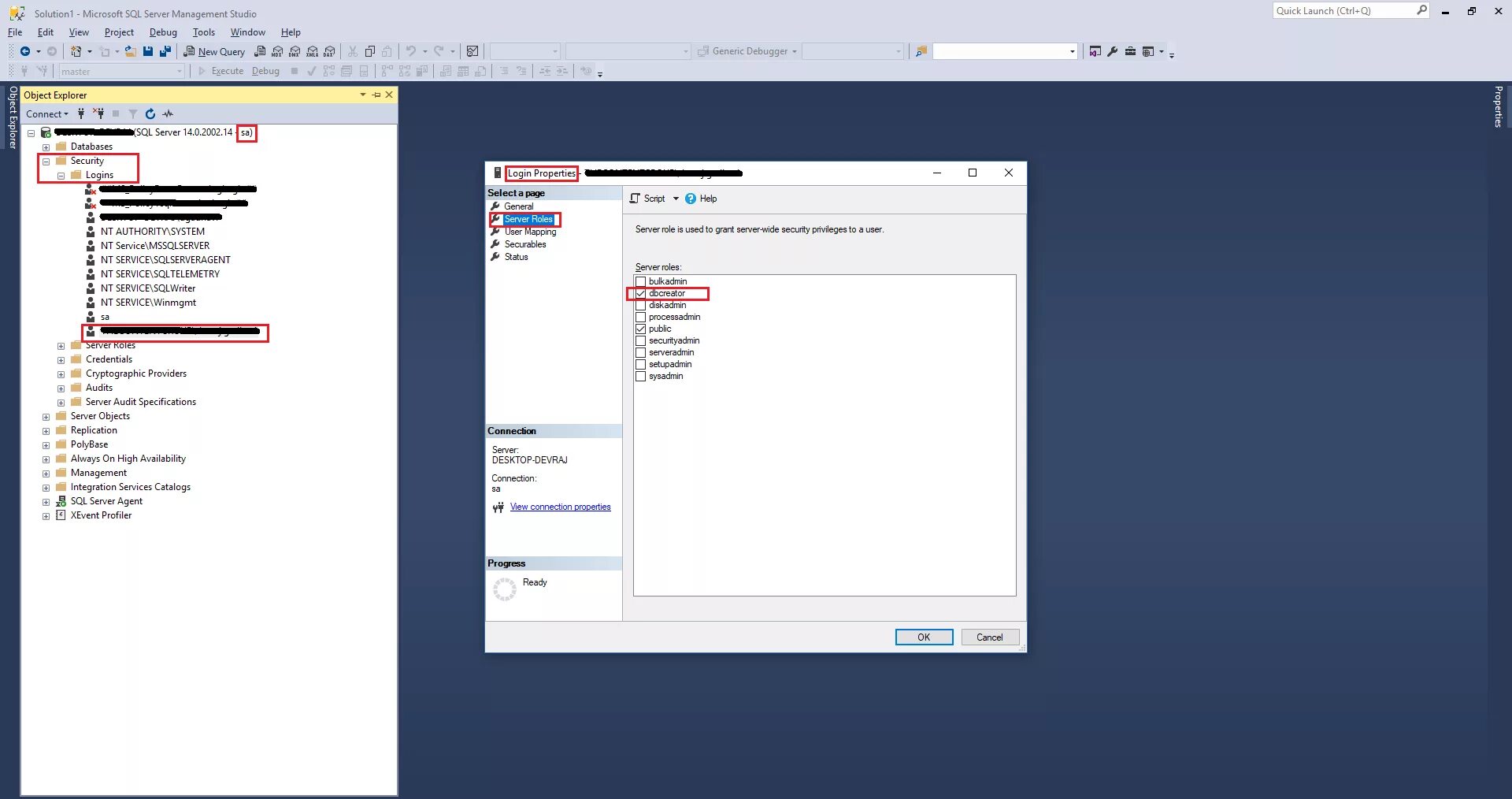
Task: Expand the SQL Server Agent node
Action: [x=46, y=502]
